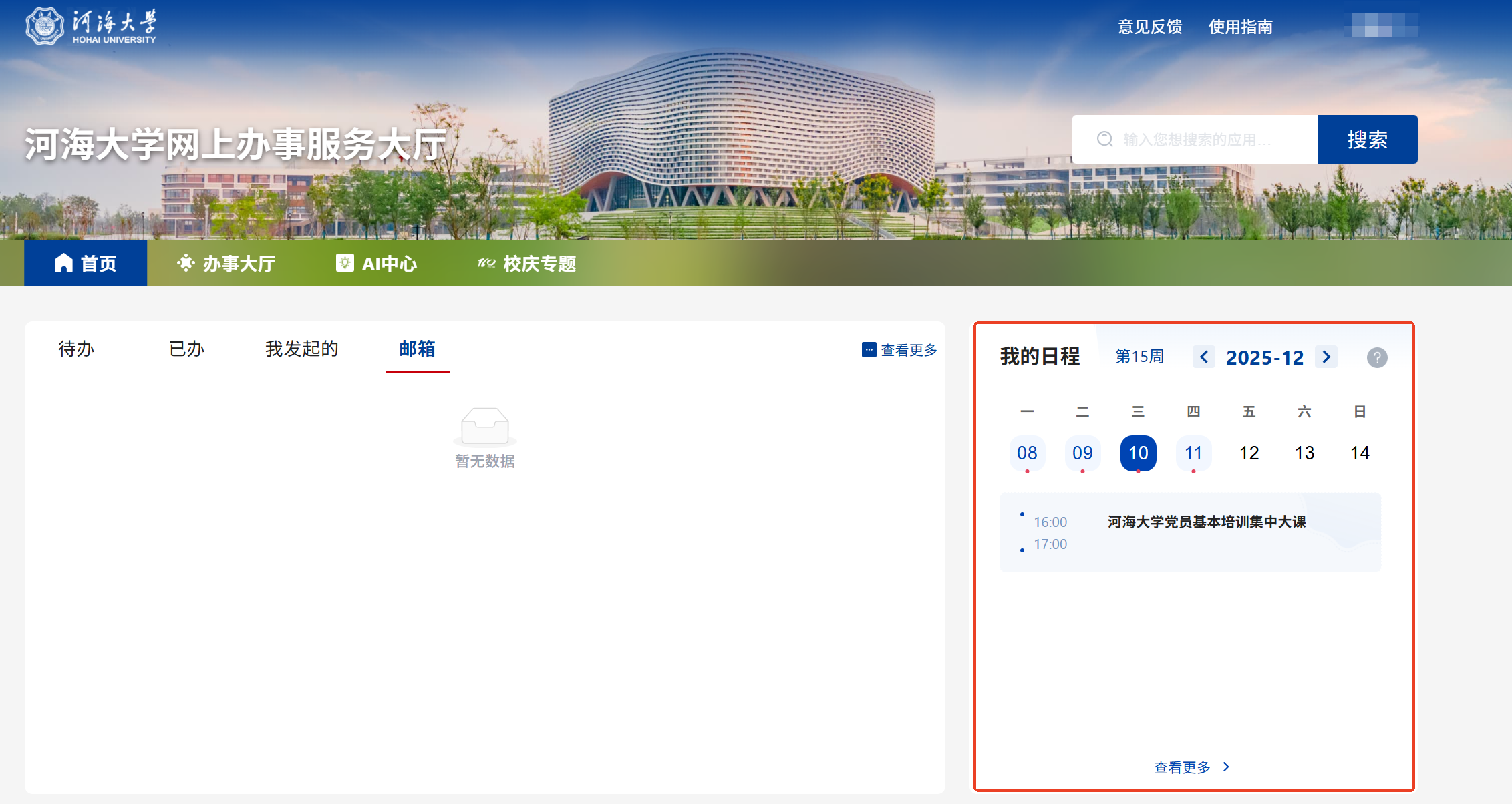1512x804 pixels.
Task: Switch to 我发起的 tab
Action: click(301, 349)
